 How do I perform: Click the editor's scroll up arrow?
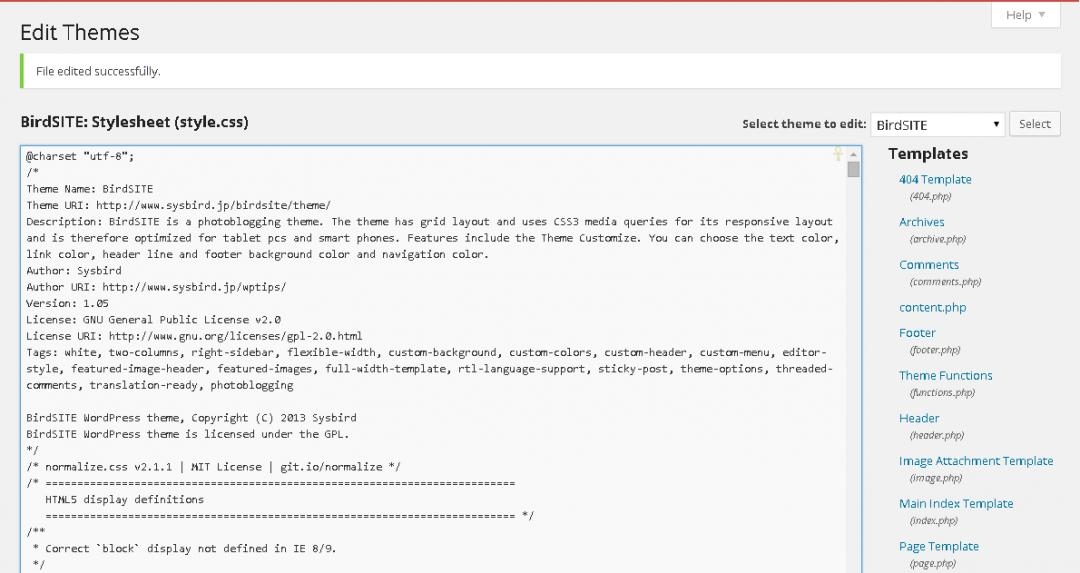pyautogui.click(x=854, y=154)
